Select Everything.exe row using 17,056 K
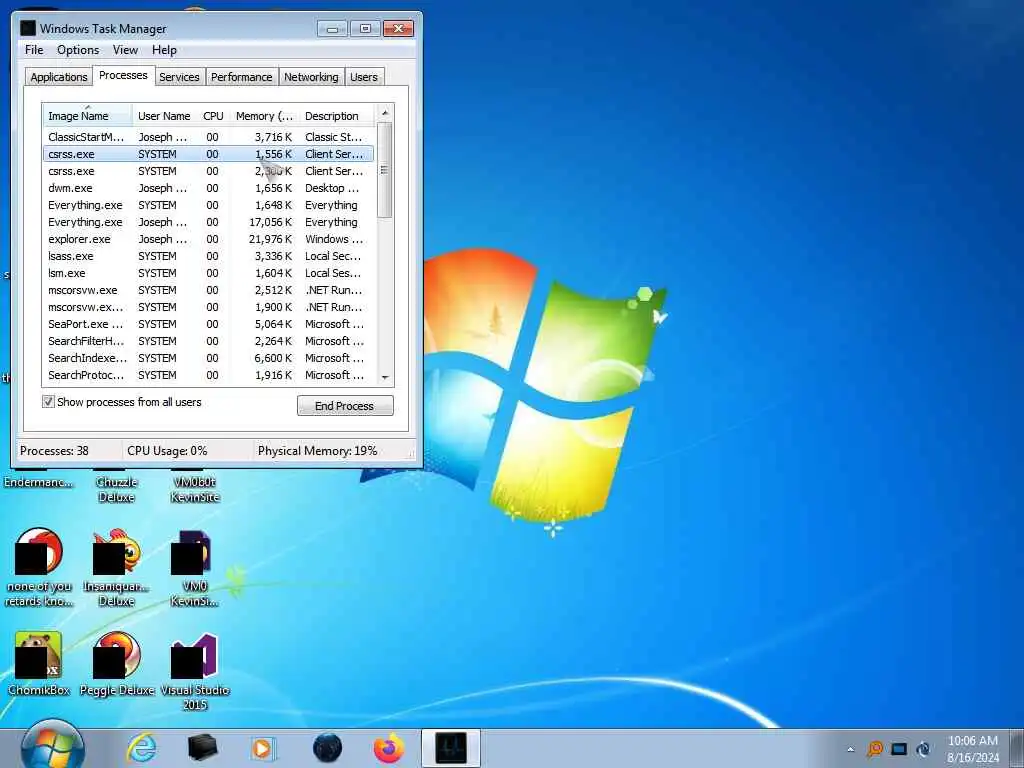 click(x=209, y=222)
